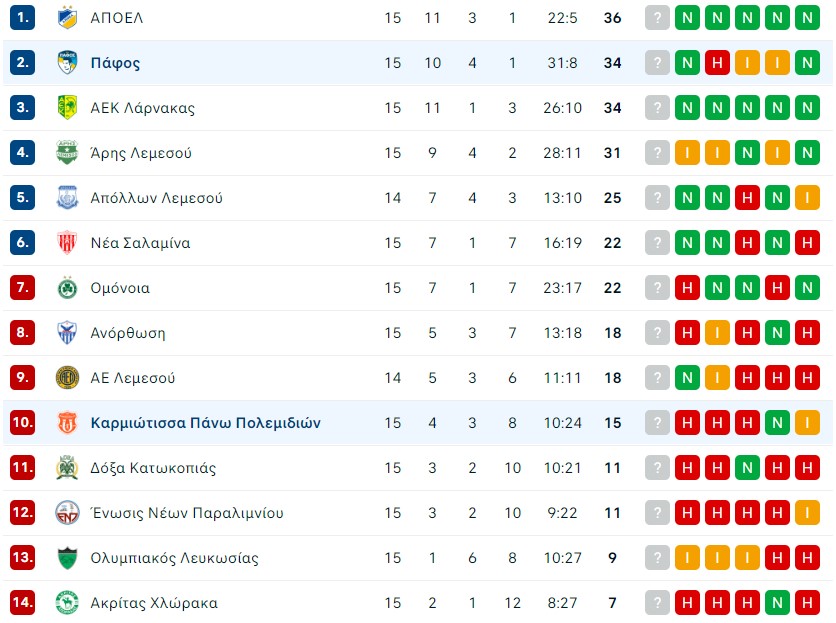Open the Νέα Σαλαμίνα team page
The width and height of the screenshot is (836, 623).
(140, 243)
